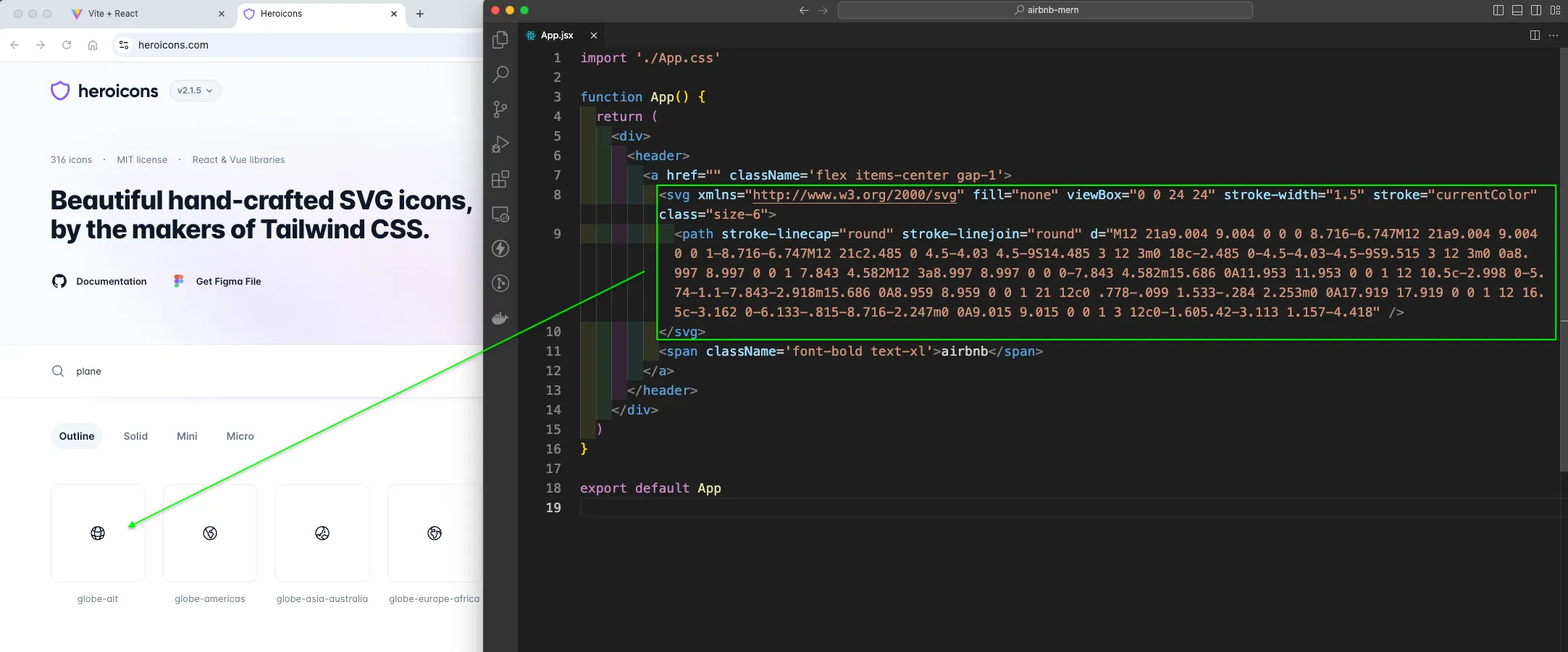Open a new browser tab

420,14
